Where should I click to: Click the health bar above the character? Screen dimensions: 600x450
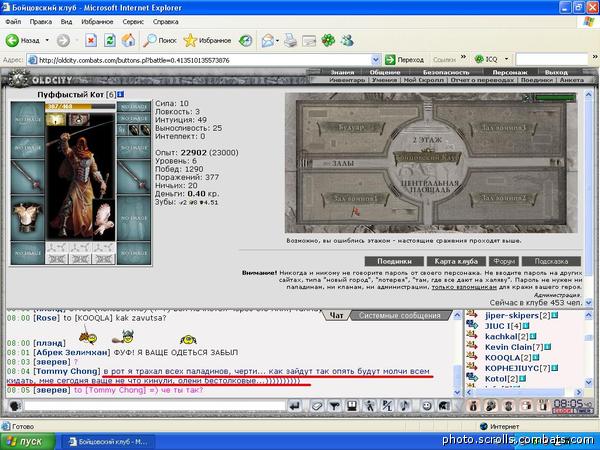(x=80, y=106)
